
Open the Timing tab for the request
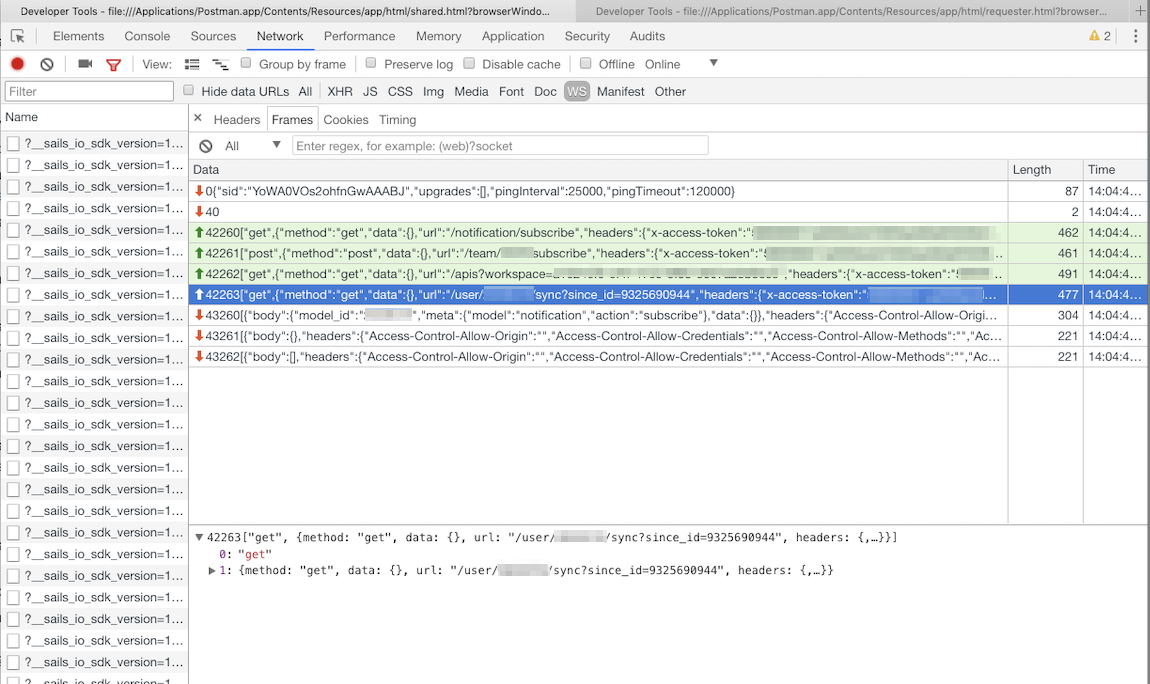coord(397,119)
